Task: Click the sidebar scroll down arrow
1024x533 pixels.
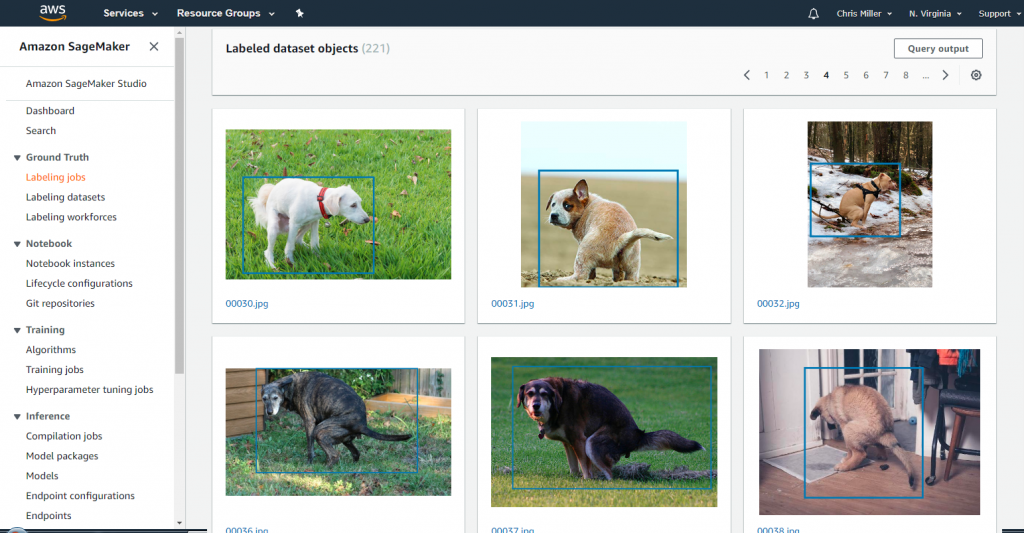Action: tap(180, 523)
